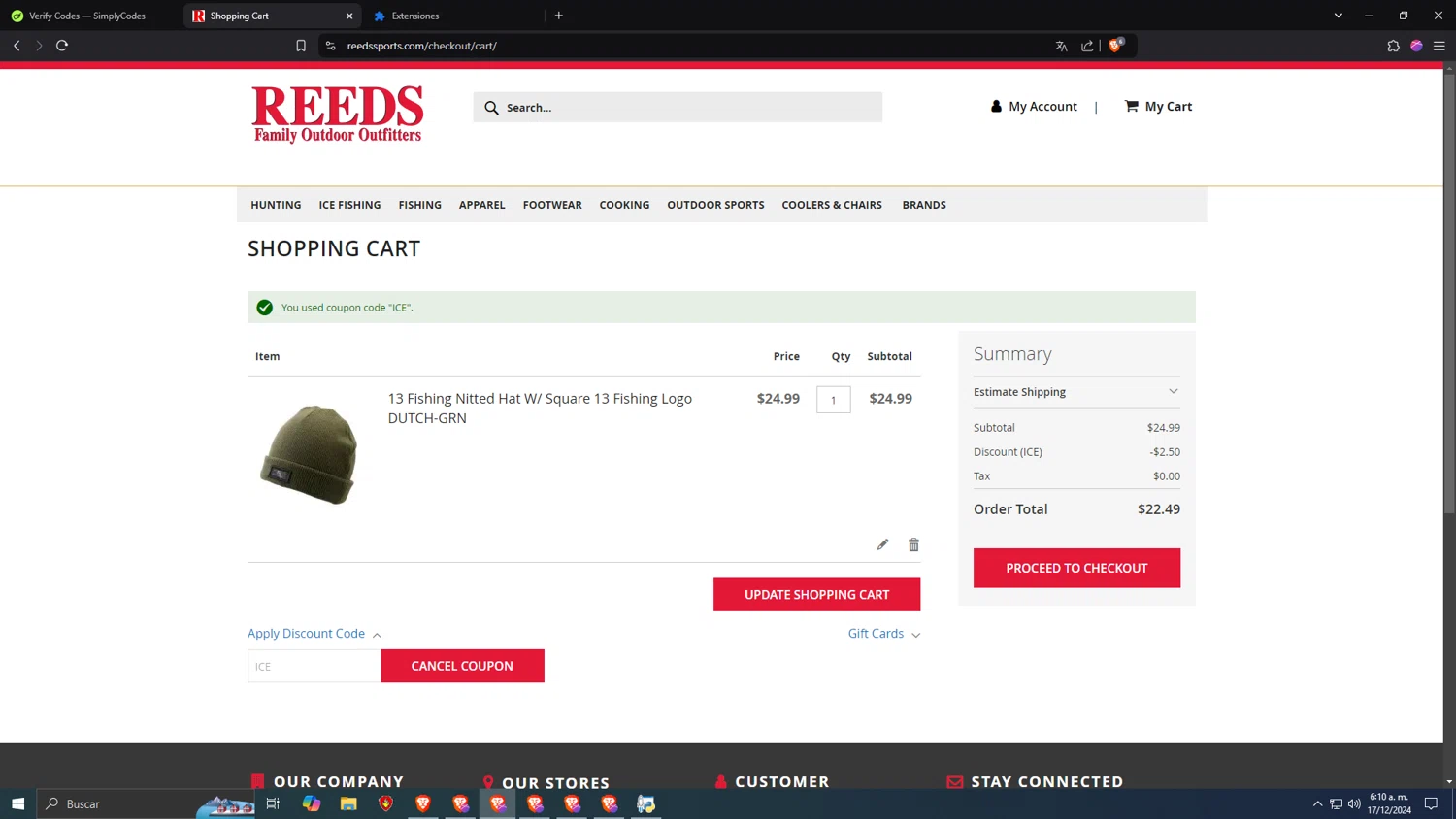Open the browser hamburger menu
The image size is (1456, 819).
pos(1439,46)
